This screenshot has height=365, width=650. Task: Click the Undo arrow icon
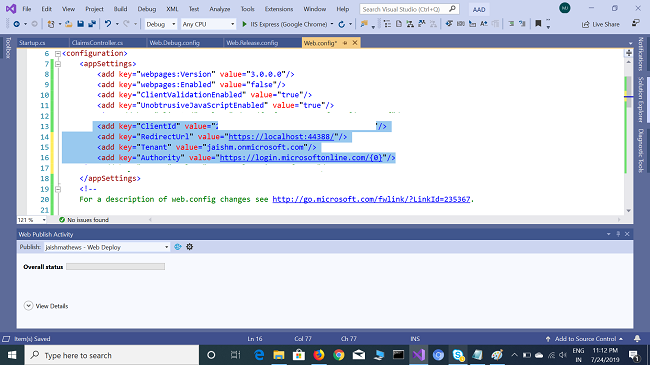click(108, 24)
